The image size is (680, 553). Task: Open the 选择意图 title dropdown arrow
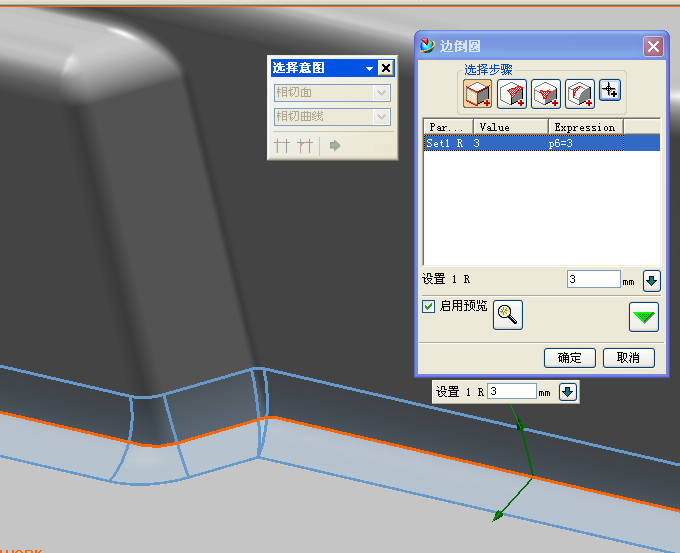(x=369, y=69)
